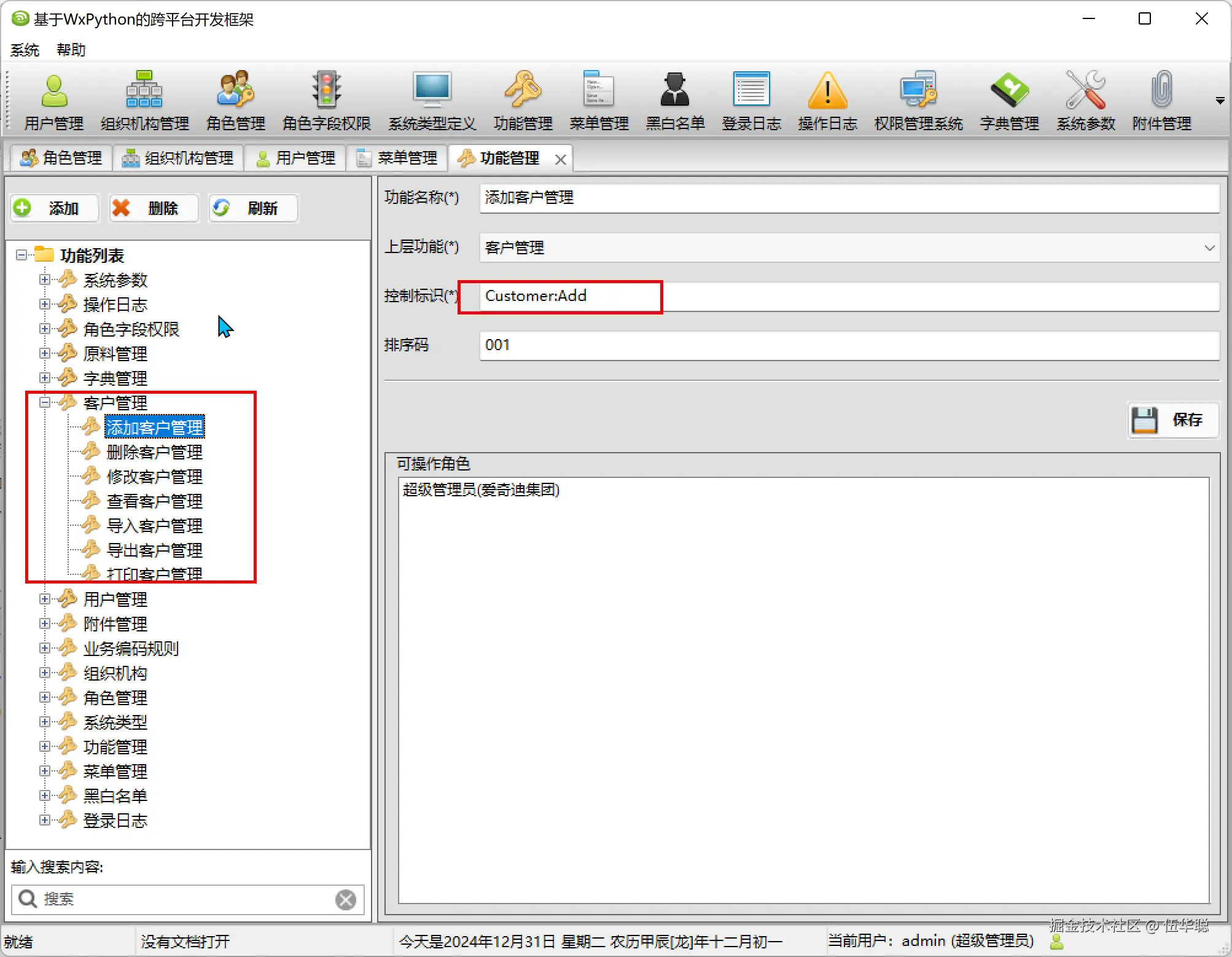Screen dimensions: 1232x957
Task: Expand the 用户管理 tree node
Action: 44,599
